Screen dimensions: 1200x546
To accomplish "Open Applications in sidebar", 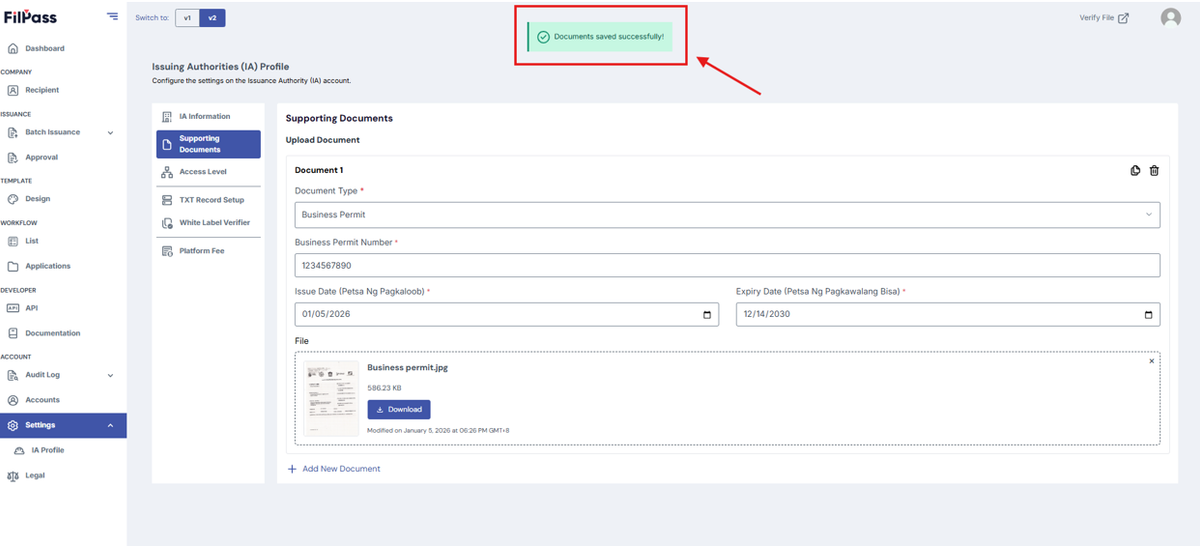I will pos(48,266).
